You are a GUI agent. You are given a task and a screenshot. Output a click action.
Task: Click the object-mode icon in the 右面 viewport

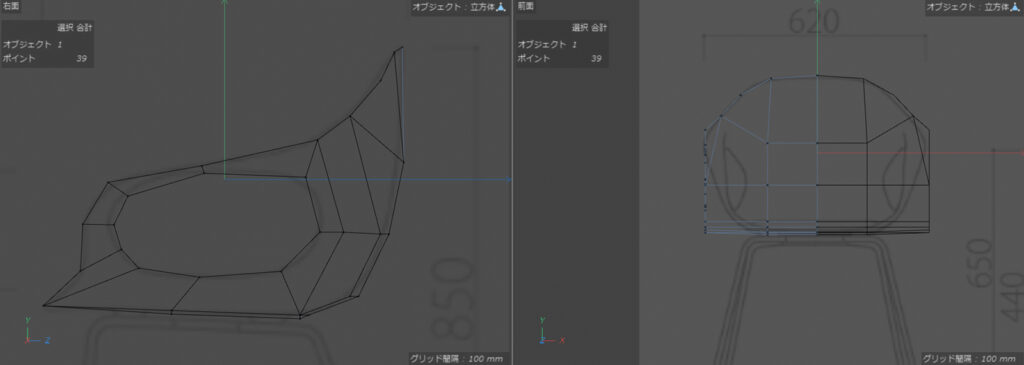point(502,8)
